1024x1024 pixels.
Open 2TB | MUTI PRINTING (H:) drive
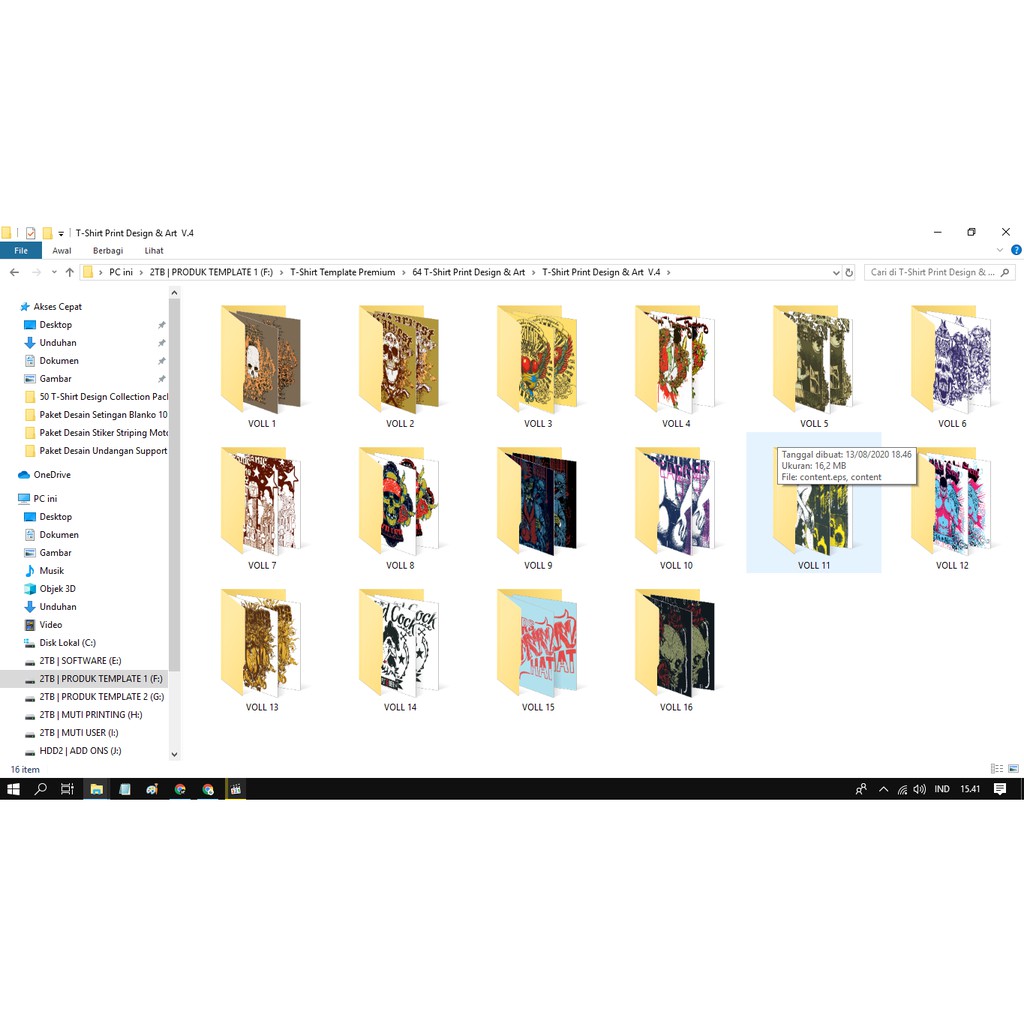(x=90, y=714)
